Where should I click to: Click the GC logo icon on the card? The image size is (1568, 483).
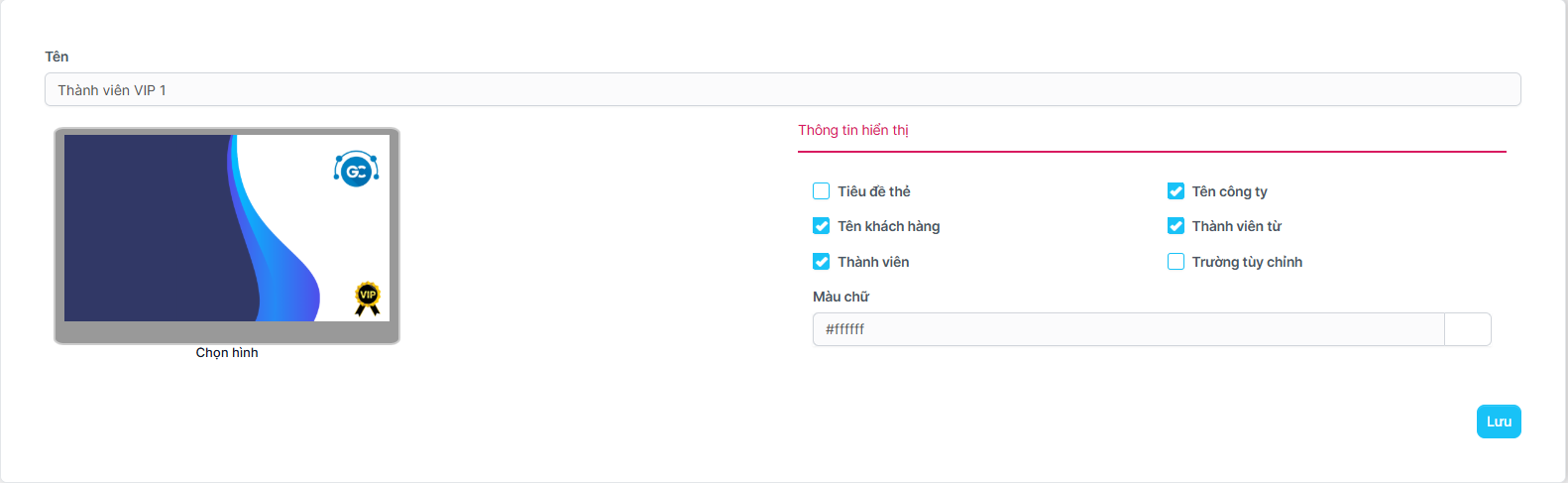point(356,170)
